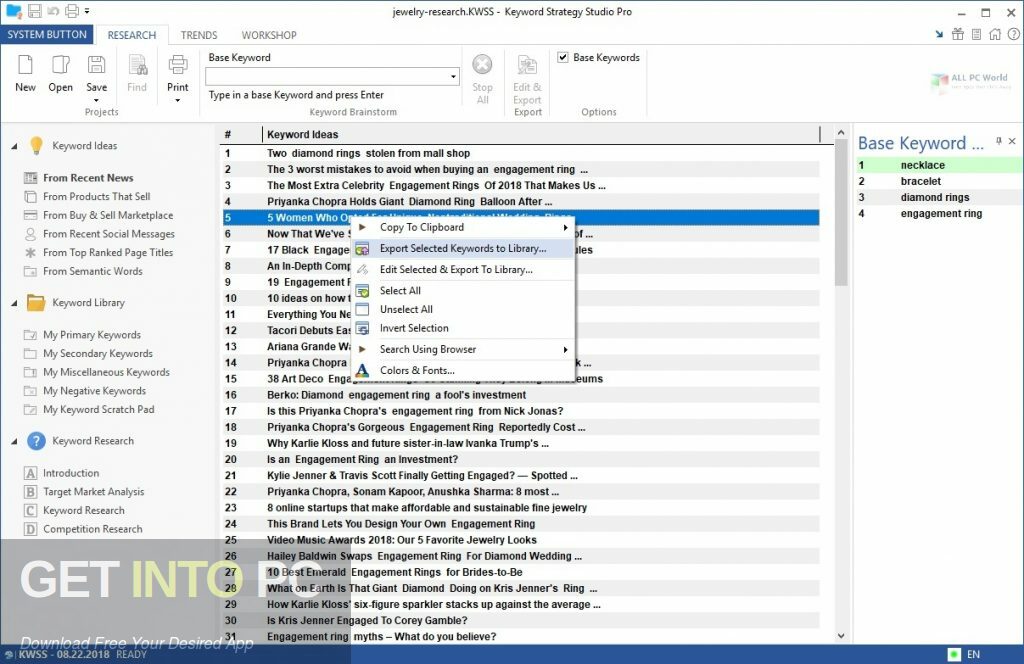The height and width of the screenshot is (664, 1024).
Task: Close the Base Keyword panel
Action: (x=1012, y=141)
